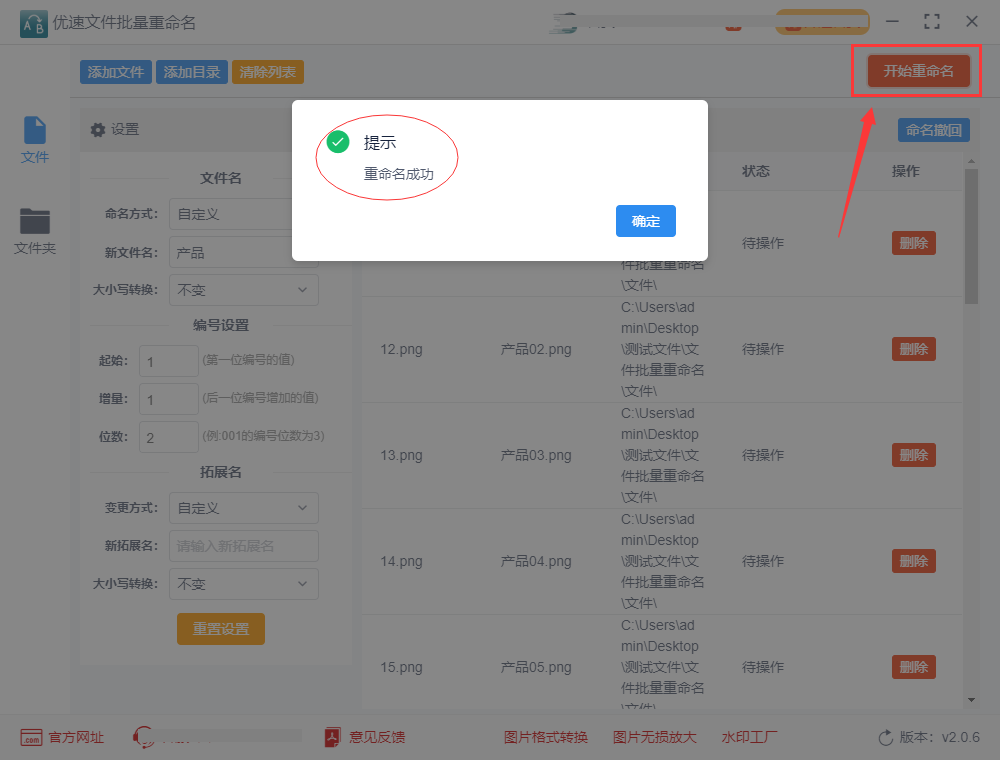This screenshot has height=760, width=1000.
Task: Maximize the window with fullscreen icon
Action: tap(932, 22)
